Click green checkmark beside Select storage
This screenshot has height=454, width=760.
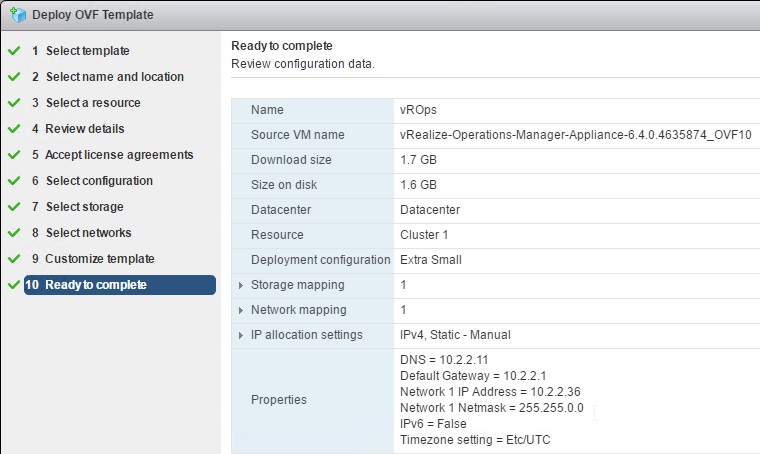point(14,206)
